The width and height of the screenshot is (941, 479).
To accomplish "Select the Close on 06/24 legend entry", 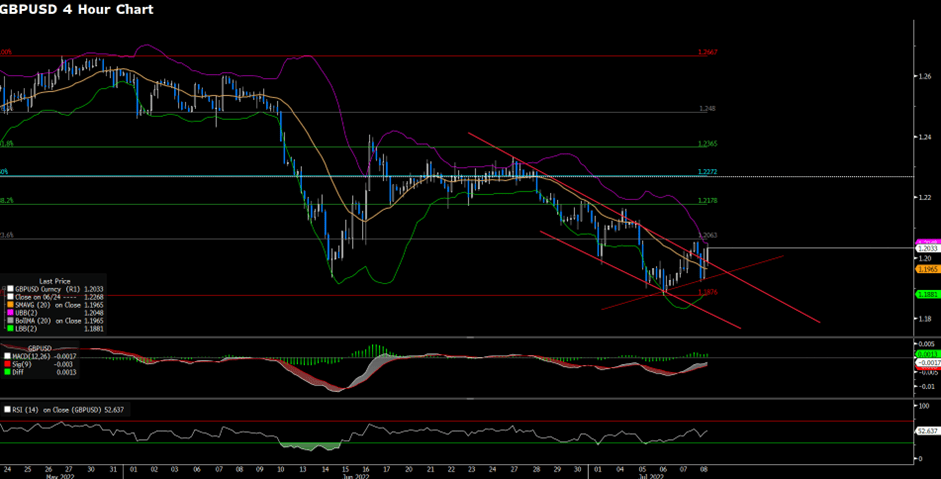I will click(x=40, y=296).
